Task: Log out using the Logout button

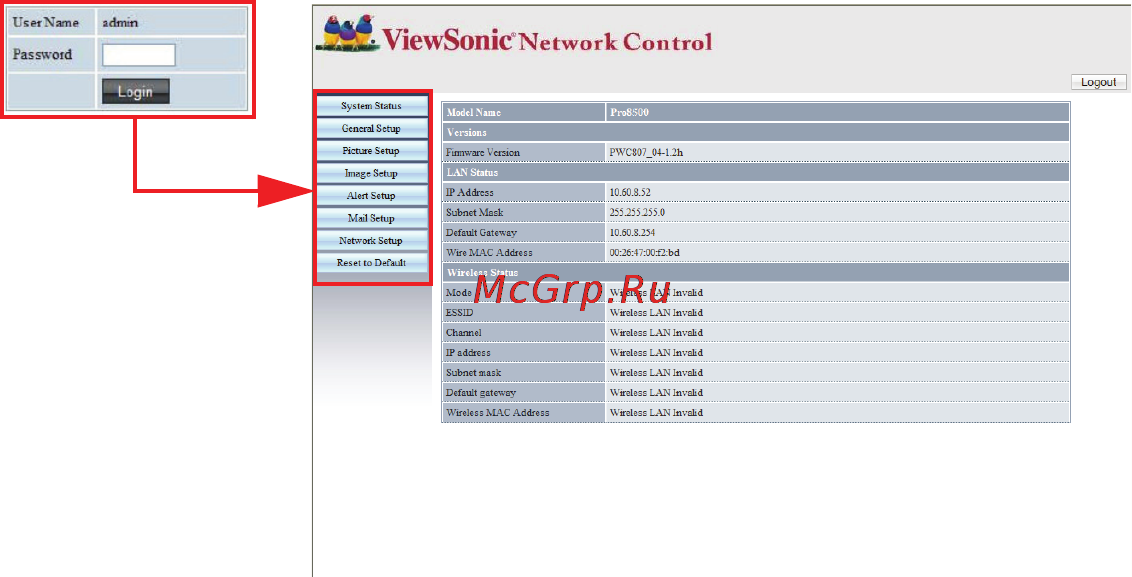Action: pos(1098,82)
